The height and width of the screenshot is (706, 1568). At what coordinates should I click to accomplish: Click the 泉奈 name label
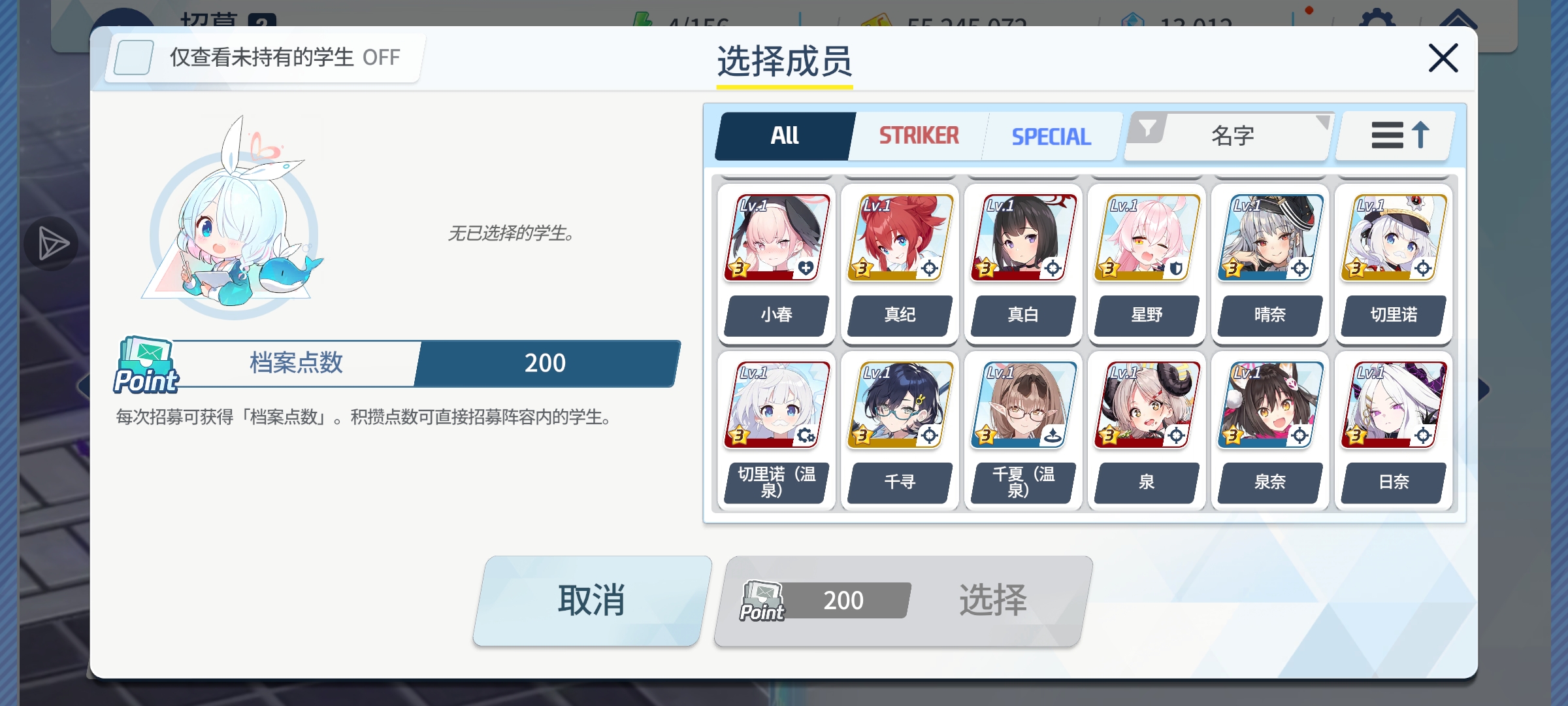pos(1270,482)
